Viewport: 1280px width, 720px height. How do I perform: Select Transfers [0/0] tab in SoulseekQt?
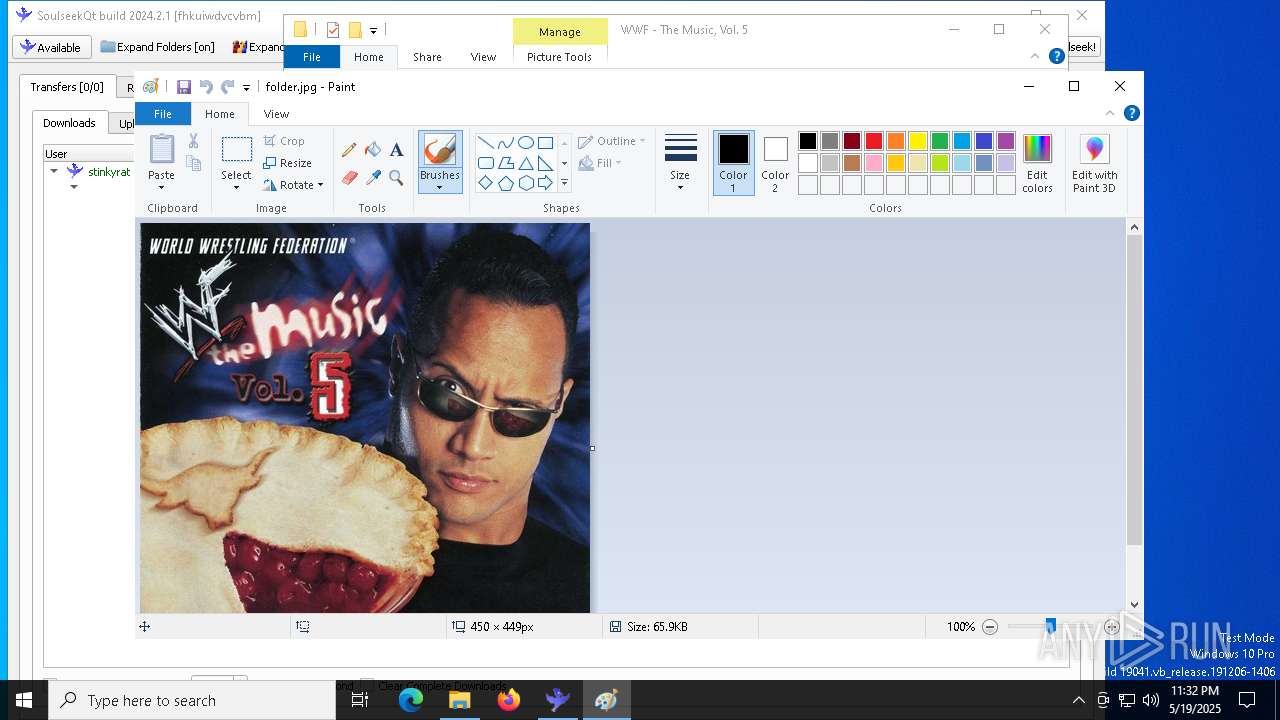67,87
